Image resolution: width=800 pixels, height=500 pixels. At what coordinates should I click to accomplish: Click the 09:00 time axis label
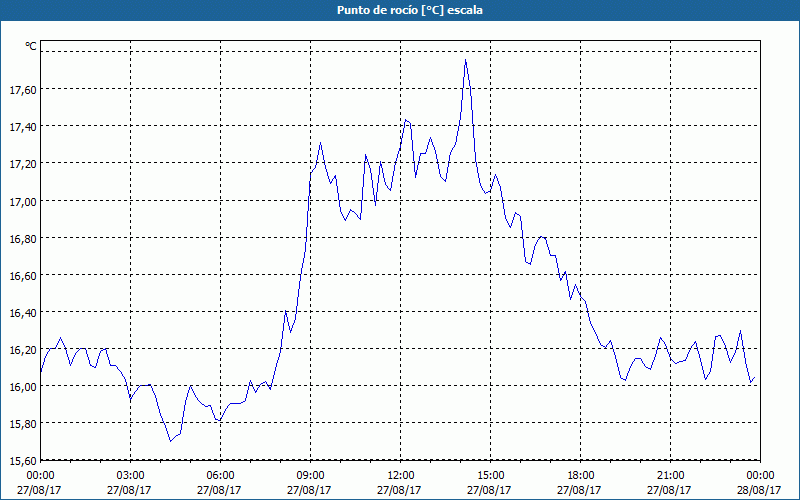(311, 476)
